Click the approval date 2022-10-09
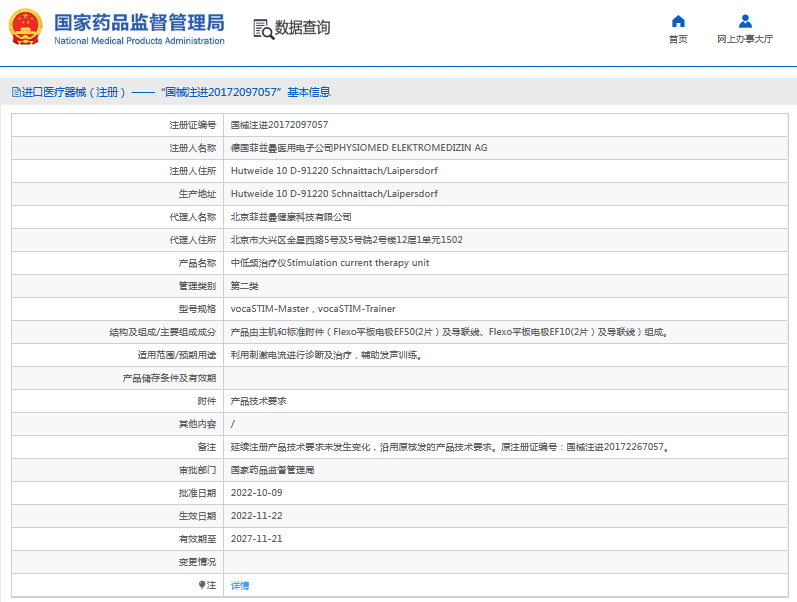The height and width of the screenshot is (602, 797). coord(256,493)
